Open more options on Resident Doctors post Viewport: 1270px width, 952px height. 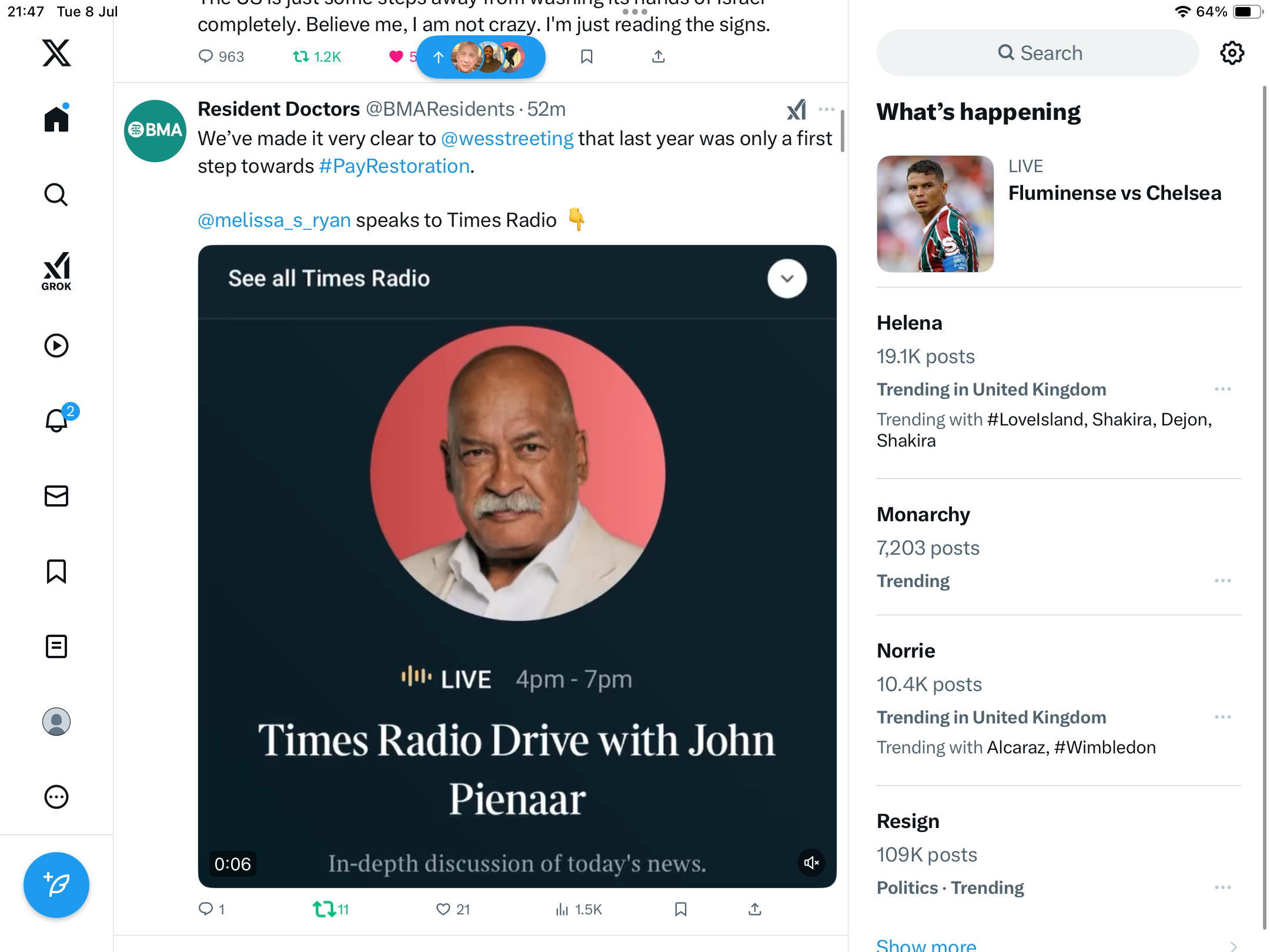pos(826,109)
